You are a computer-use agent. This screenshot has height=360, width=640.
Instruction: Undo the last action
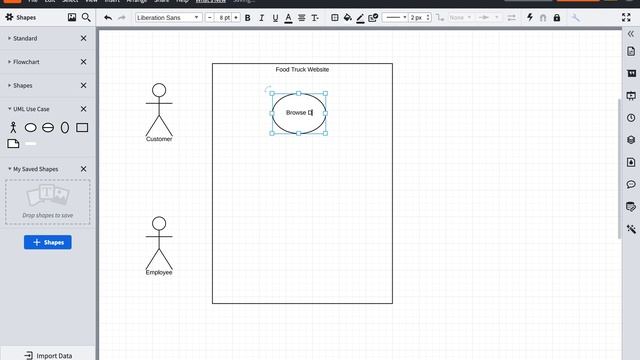108,18
